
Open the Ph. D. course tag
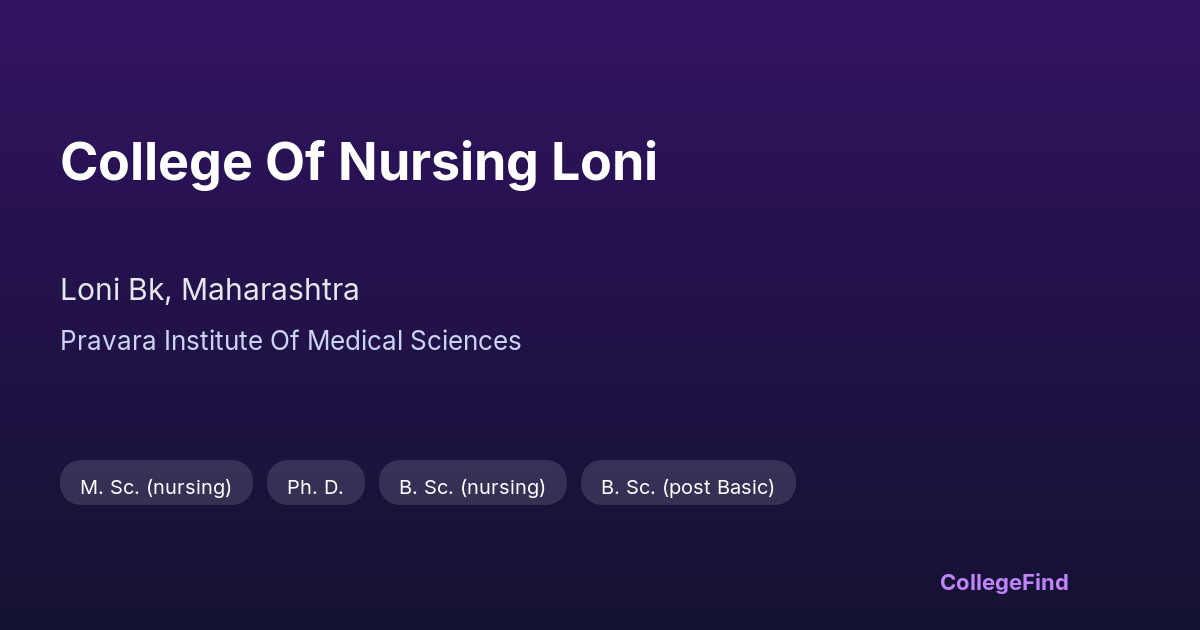click(x=315, y=487)
